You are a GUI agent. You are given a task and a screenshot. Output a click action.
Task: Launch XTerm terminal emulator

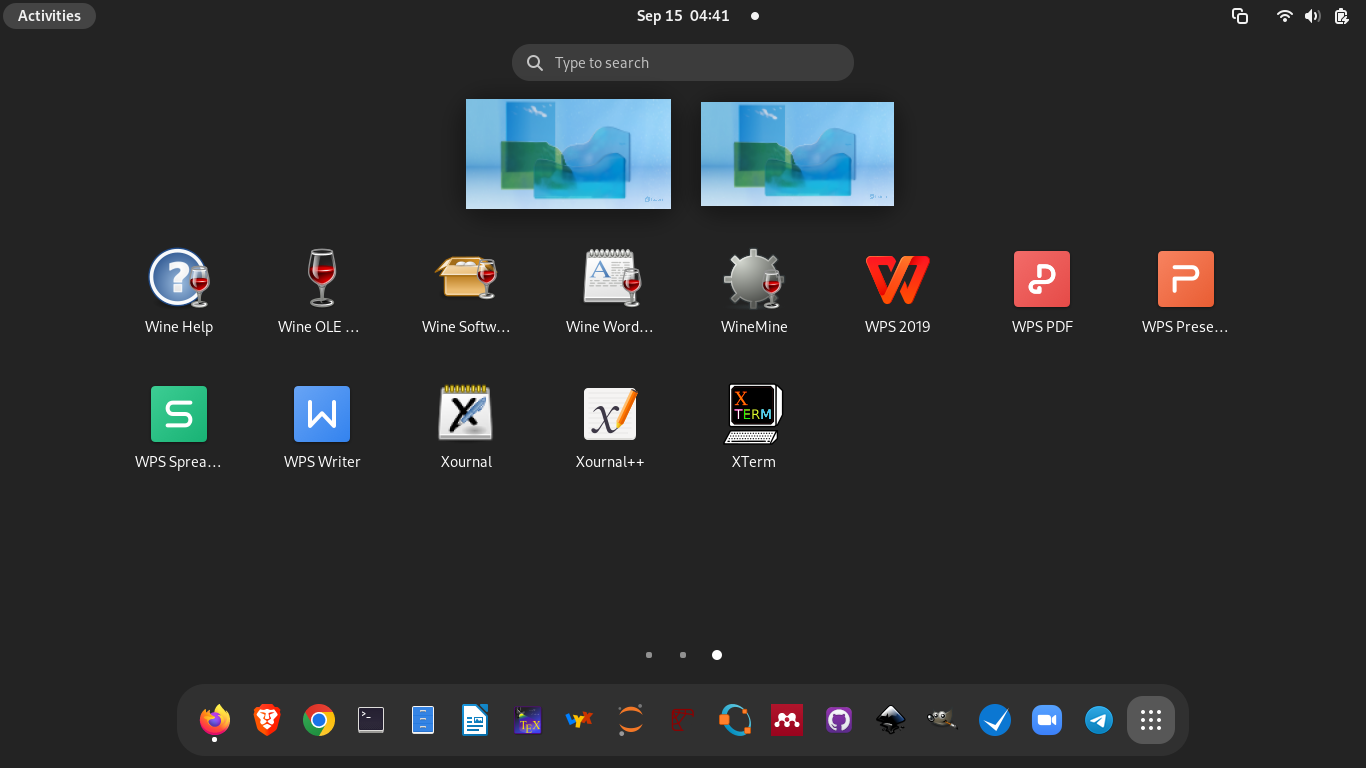(x=753, y=414)
